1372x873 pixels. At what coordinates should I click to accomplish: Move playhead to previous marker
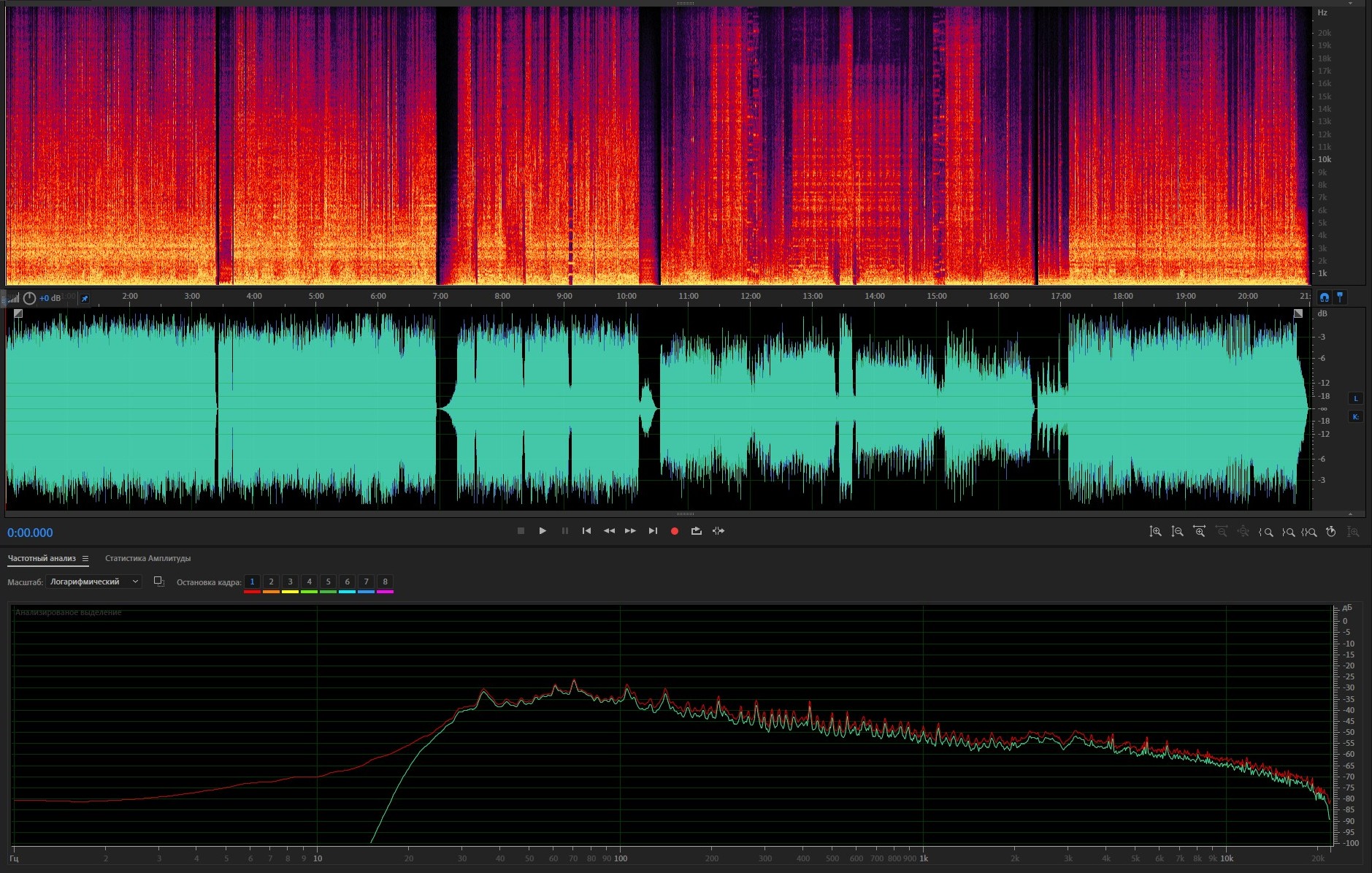click(586, 531)
